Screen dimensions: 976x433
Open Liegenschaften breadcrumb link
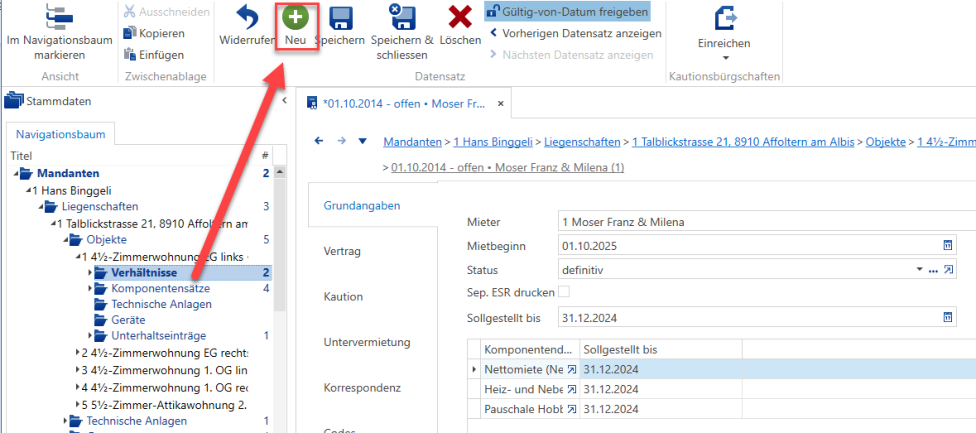(582, 142)
